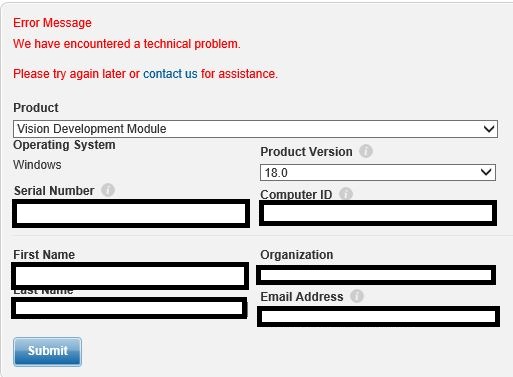The height and width of the screenshot is (377, 513).
Task: Click the chevron arrow of the Product dropdown
Action: tap(489, 129)
